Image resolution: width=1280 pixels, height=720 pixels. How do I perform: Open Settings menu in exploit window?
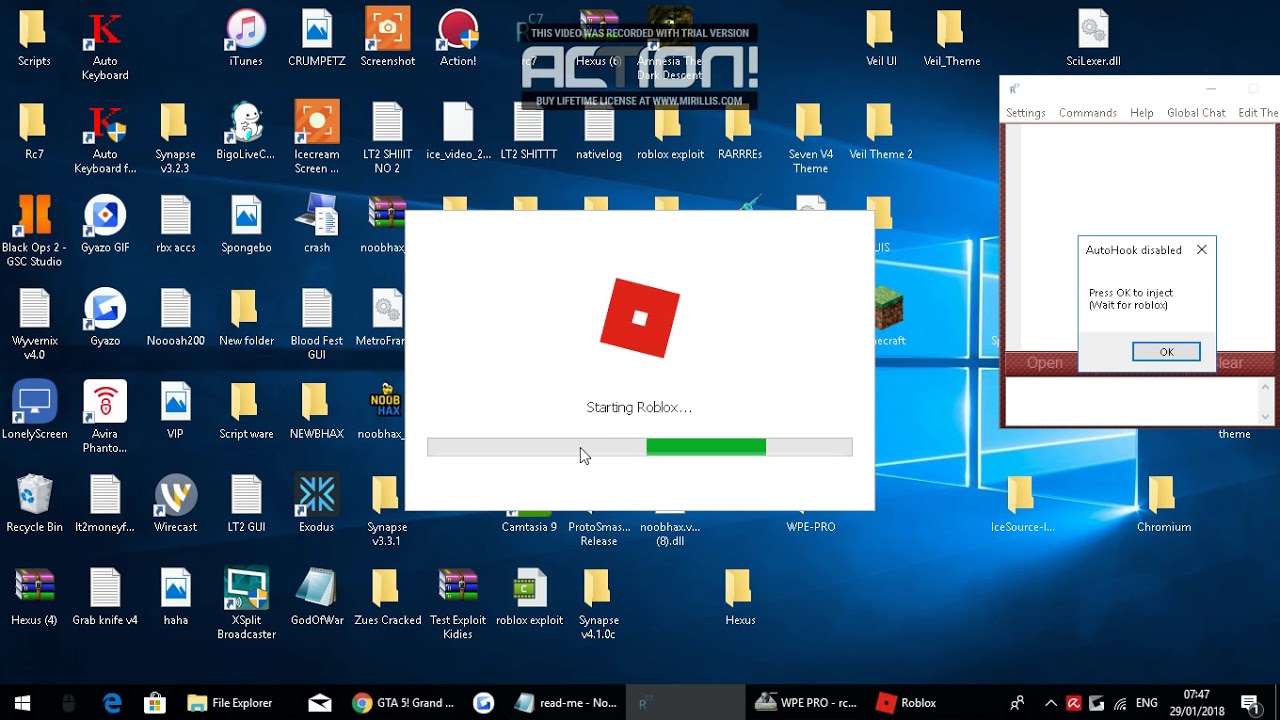point(1025,113)
